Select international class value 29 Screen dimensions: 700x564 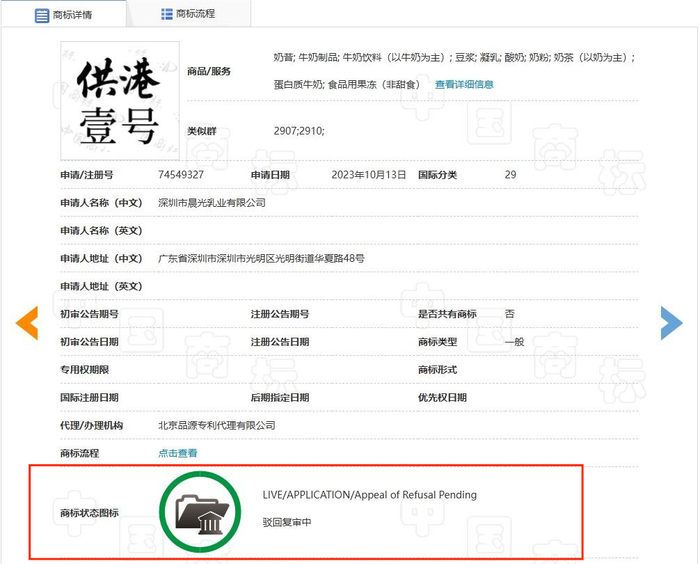click(510, 175)
